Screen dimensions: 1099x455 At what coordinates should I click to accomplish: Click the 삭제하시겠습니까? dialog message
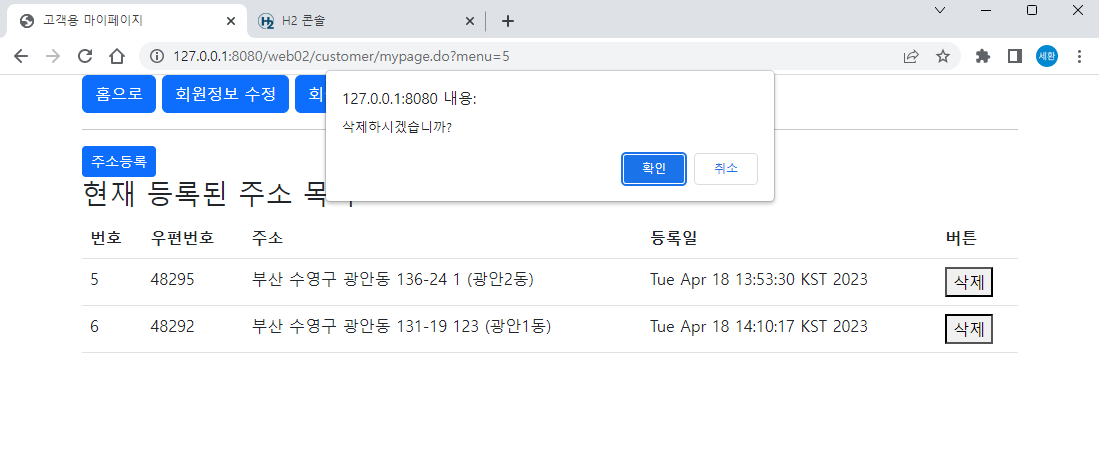coord(396,128)
